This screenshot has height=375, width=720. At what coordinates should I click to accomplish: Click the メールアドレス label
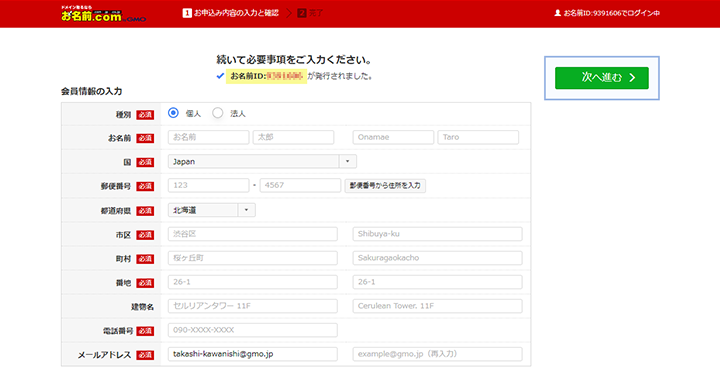point(104,355)
